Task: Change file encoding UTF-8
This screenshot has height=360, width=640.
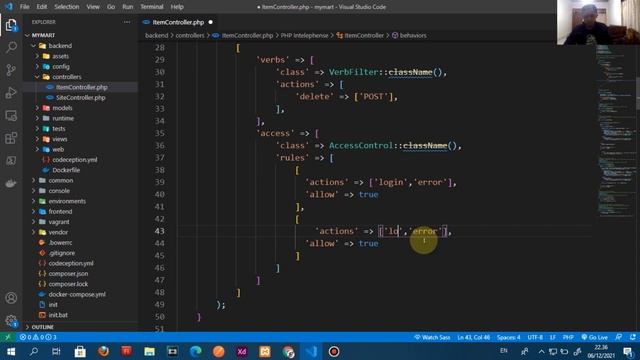Action: pyautogui.click(x=535, y=337)
